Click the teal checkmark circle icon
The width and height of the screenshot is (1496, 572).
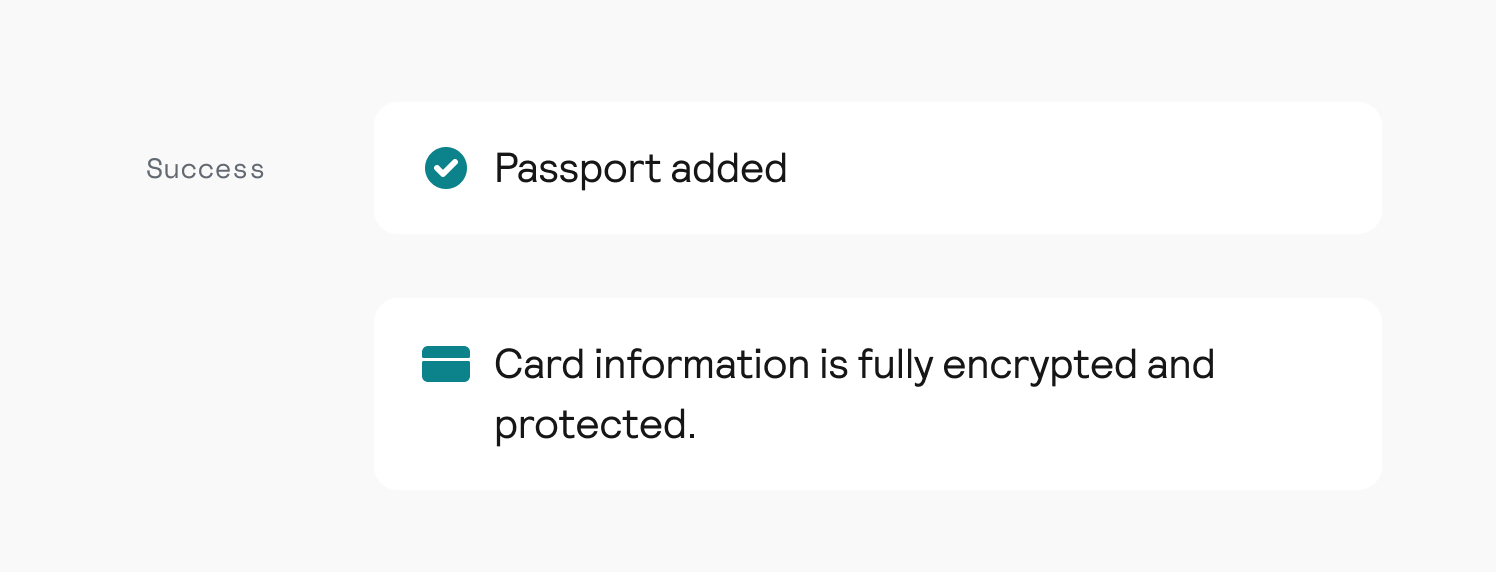(446, 168)
